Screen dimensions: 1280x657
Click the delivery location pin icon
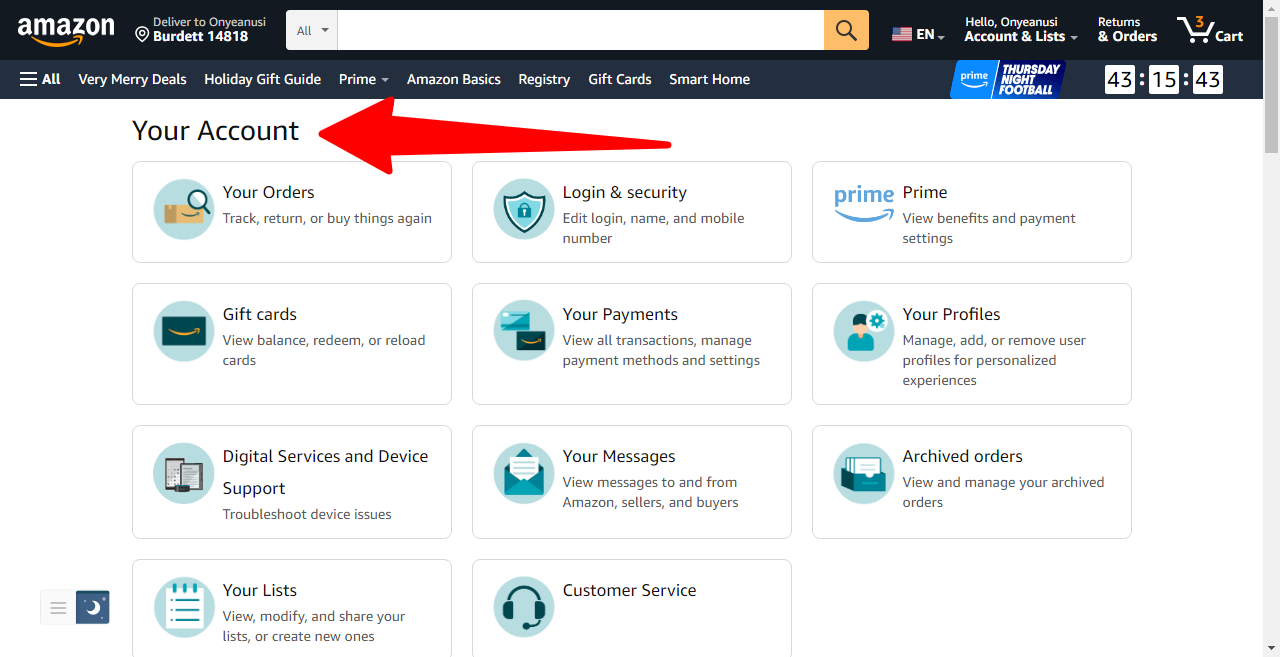click(x=142, y=35)
